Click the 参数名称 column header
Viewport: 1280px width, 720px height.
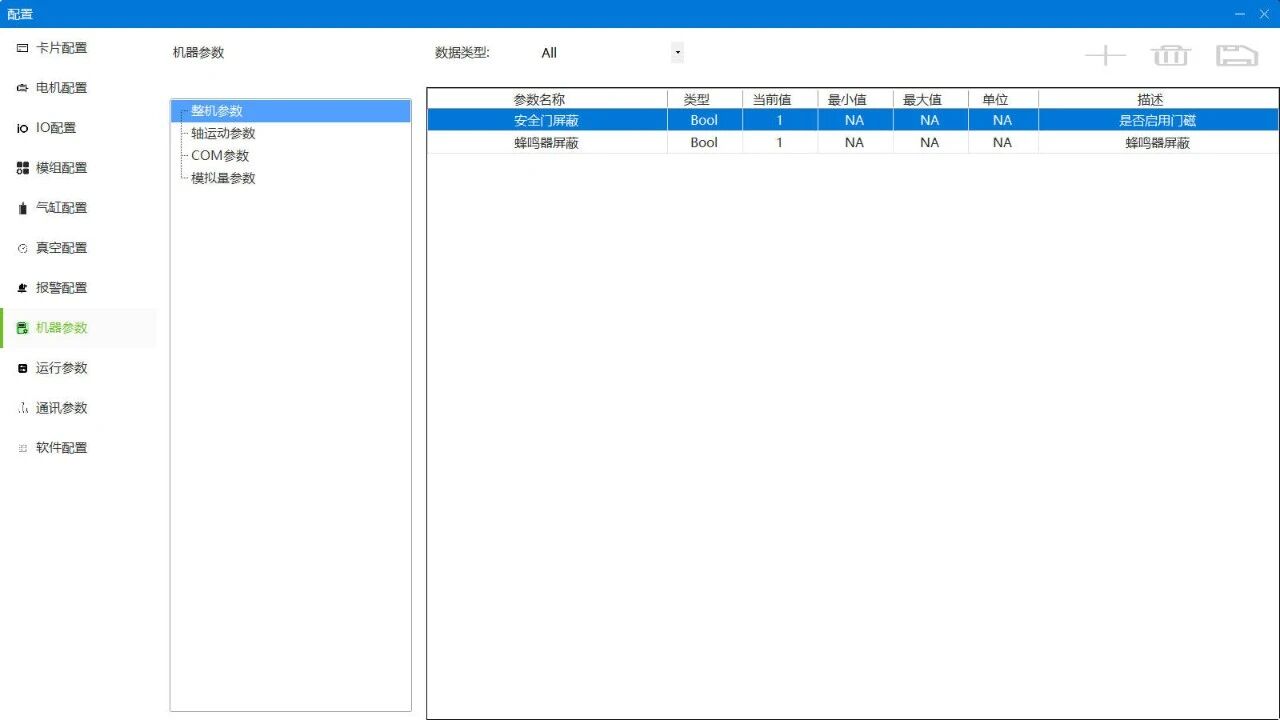[x=547, y=99]
